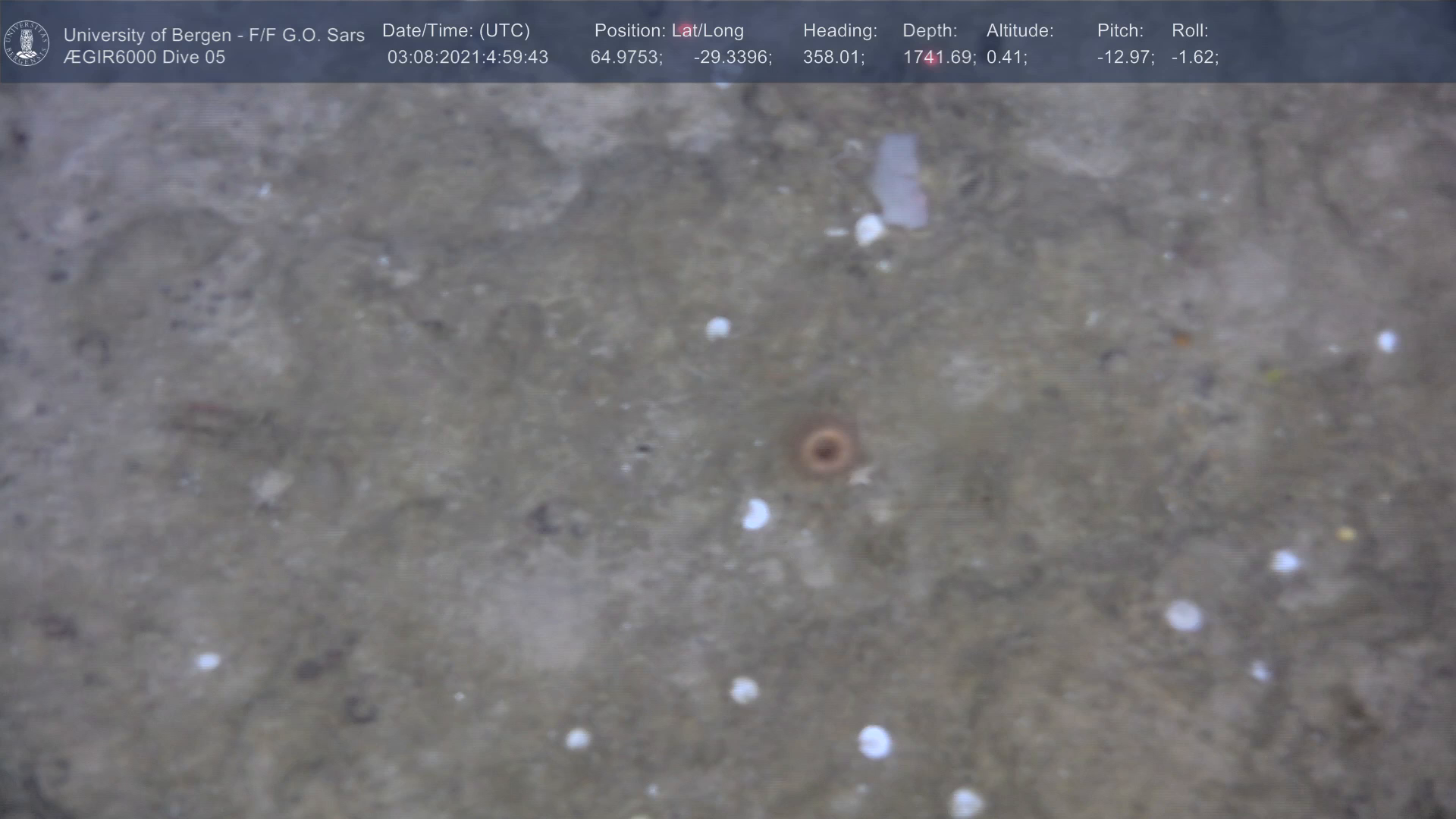
Task: Click the heading value 358.01
Action: [x=833, y=58]
